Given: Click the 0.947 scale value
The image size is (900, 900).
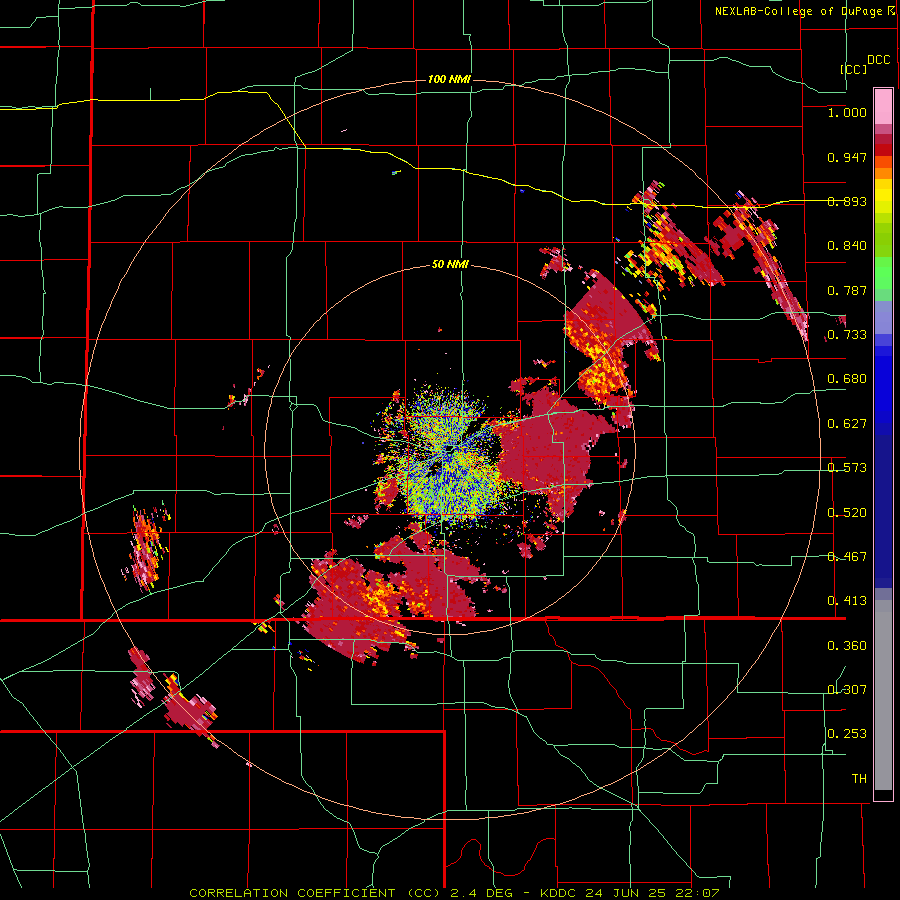Looking at the screenshot, I should pyautogui.click(x=847, y=157).
